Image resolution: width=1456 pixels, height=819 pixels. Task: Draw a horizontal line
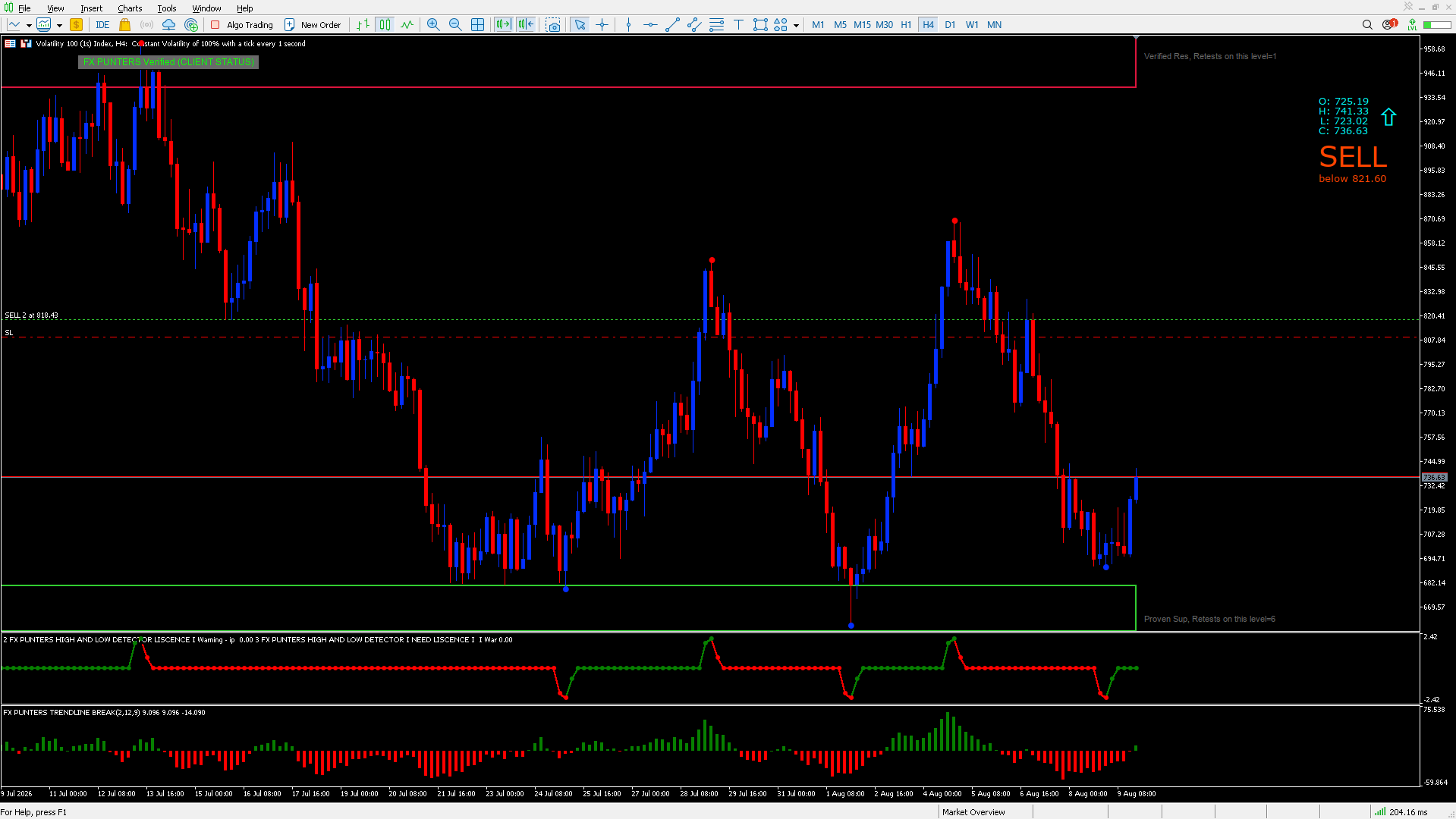click(x=650, y=25)
